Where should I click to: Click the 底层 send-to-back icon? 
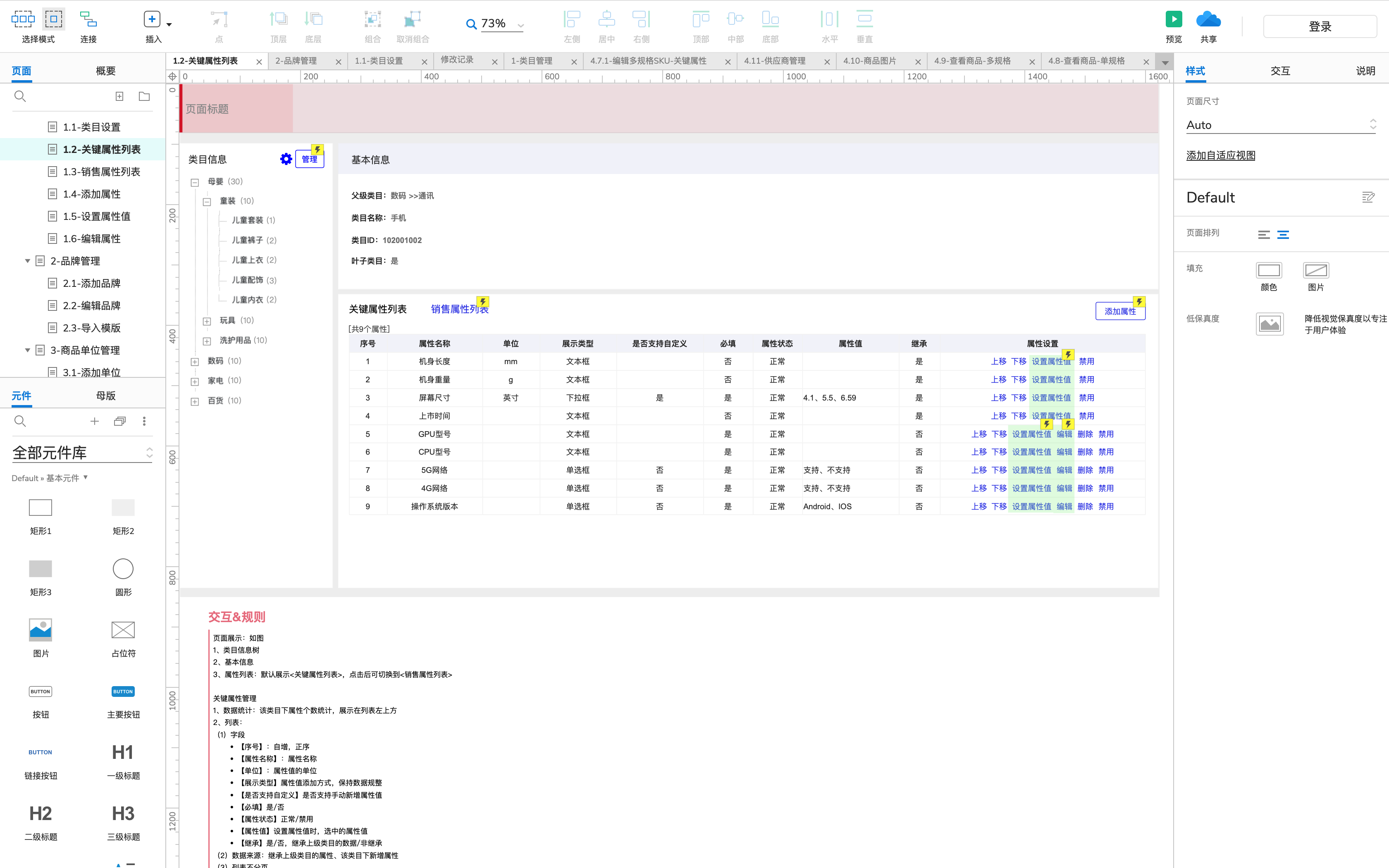[313, 19]
